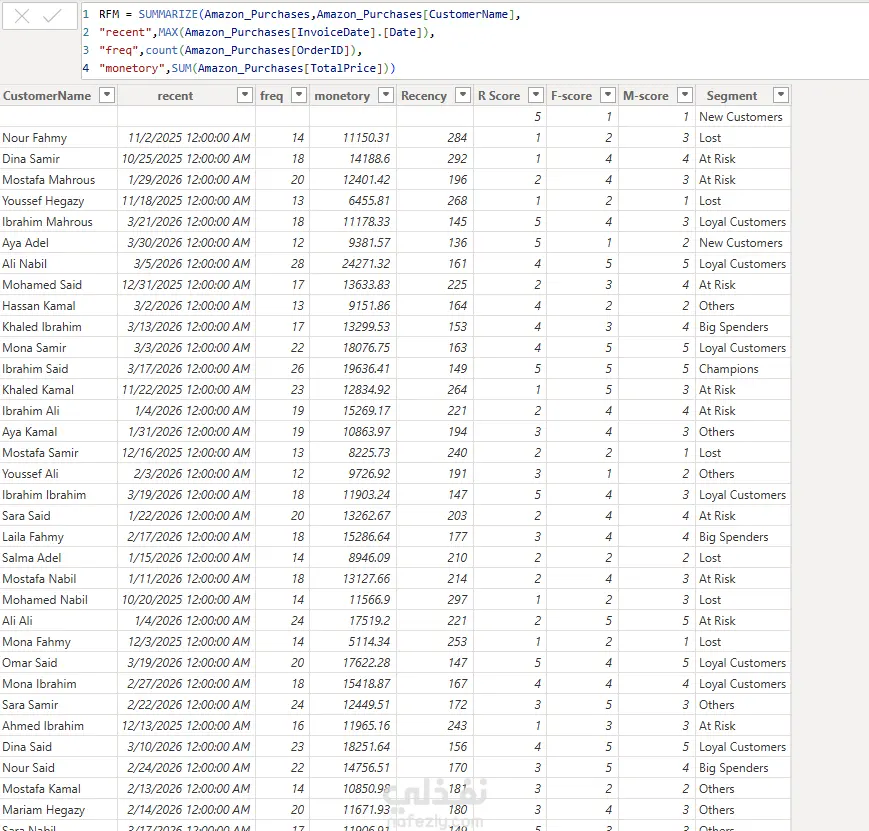Image resolution: width=869 pixels, height=831 pixels.
Task: Select the Salma Adel name cell
Action: click(x=59, y=558)
